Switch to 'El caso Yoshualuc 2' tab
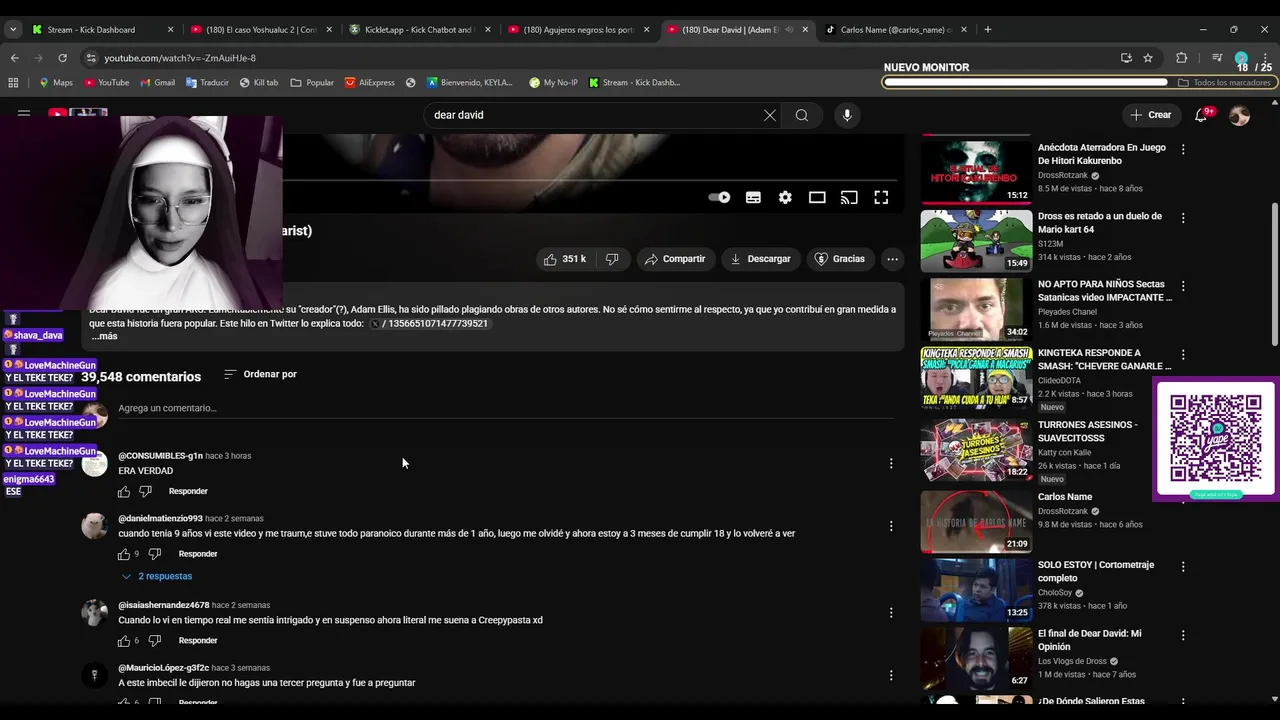 [x=260, y=30]
